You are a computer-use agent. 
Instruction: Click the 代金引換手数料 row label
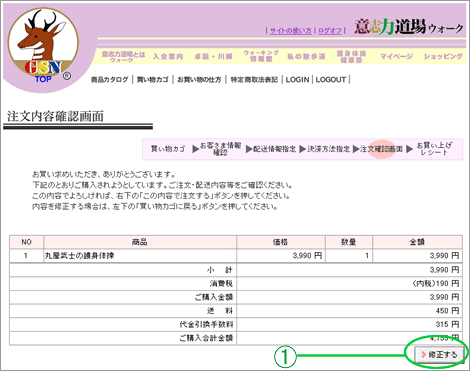pyautogui.click(x=206, y=324)
